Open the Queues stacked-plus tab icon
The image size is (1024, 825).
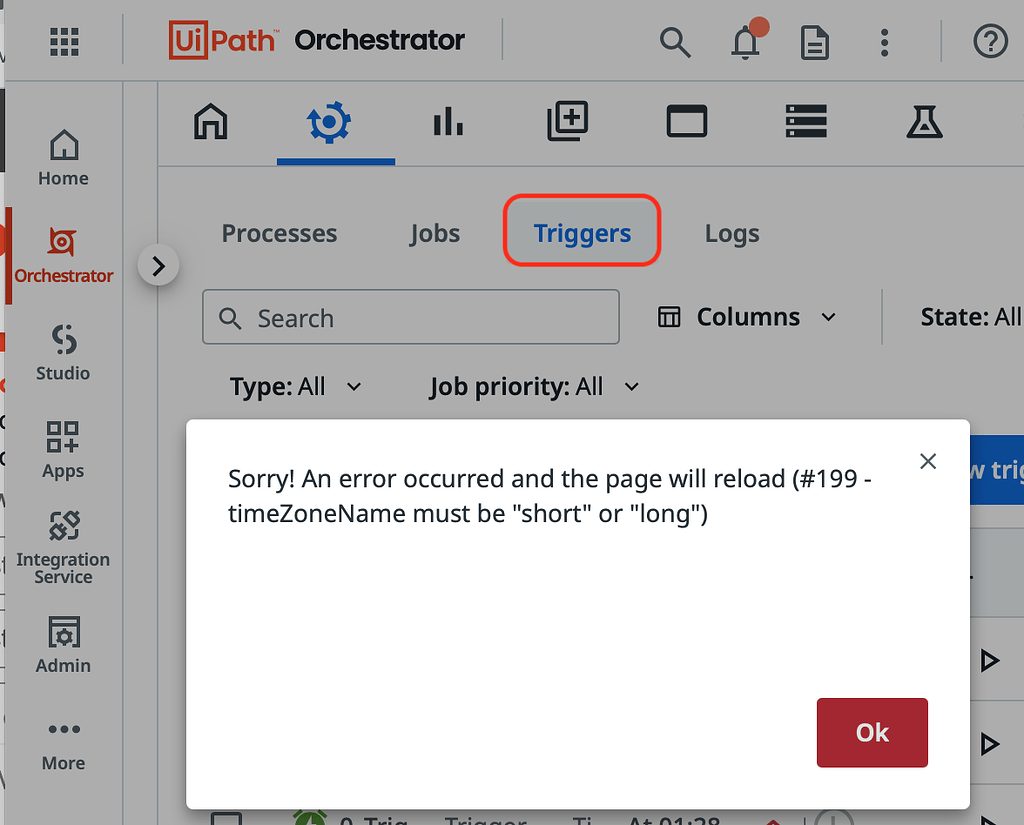coord(568,121)
